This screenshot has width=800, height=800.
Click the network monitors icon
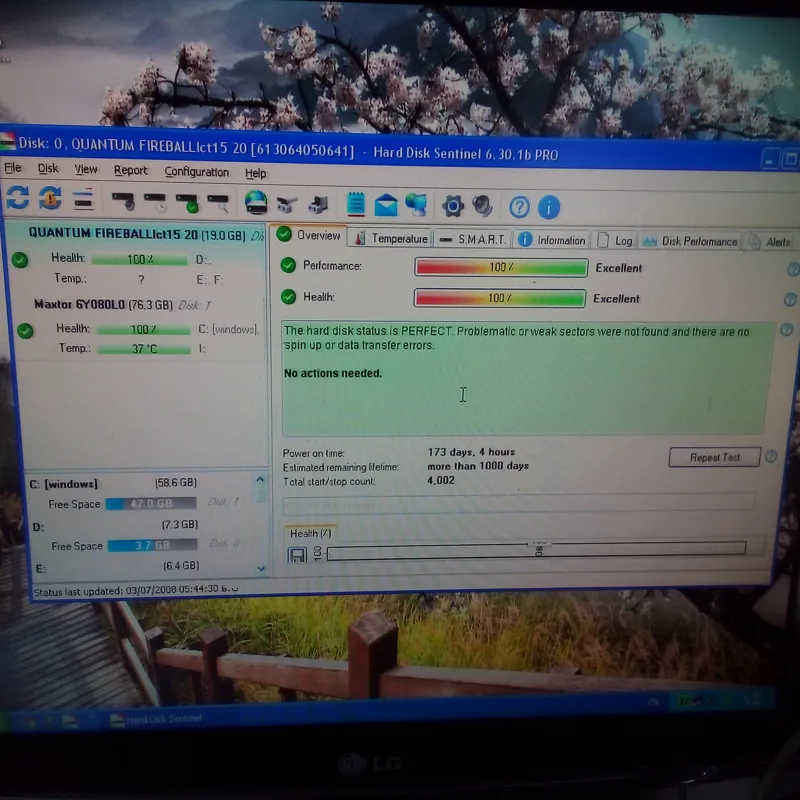click(417, 205)
